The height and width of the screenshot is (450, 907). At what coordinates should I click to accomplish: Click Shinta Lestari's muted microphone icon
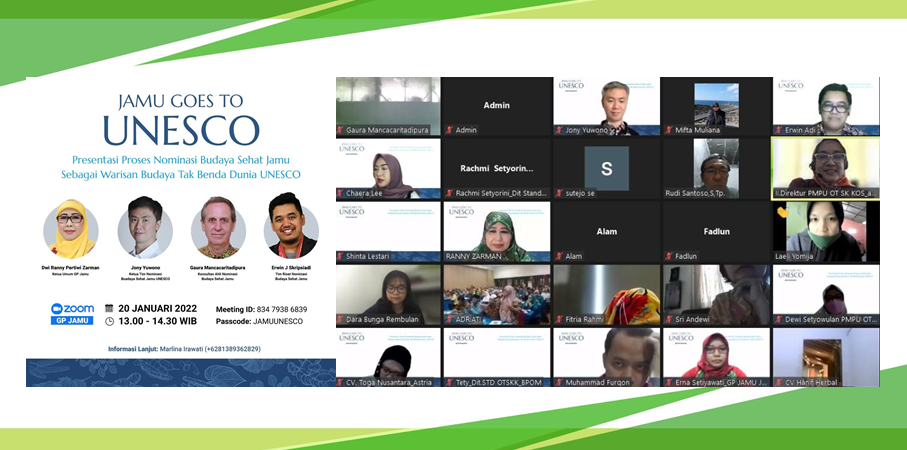pyautogui.click(x=340, y=256)
